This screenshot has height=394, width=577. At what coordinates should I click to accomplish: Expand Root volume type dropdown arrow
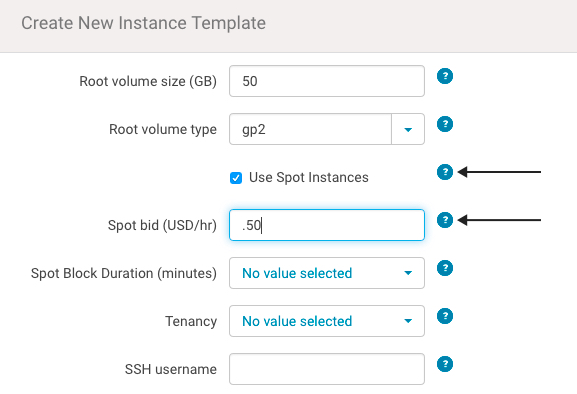pos(408,129)
